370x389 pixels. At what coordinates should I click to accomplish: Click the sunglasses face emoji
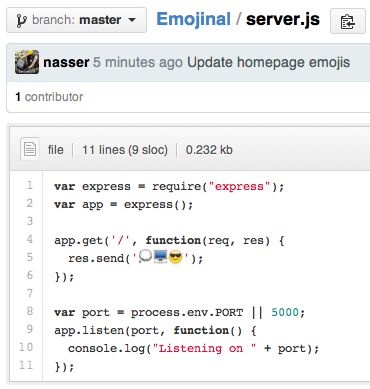pyautogui.click(x=176, y=257)
